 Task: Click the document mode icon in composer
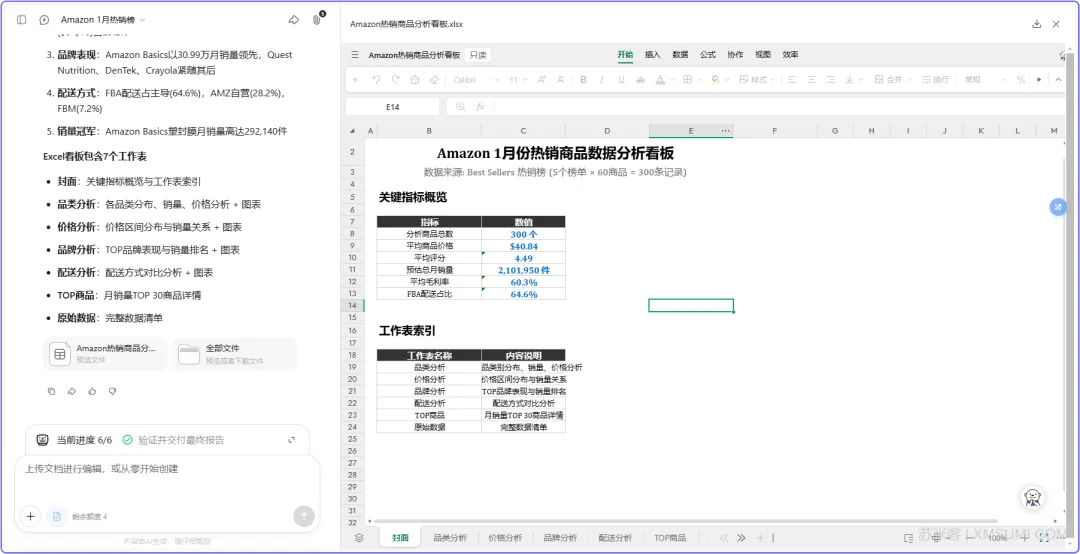[x=56, y=516]
